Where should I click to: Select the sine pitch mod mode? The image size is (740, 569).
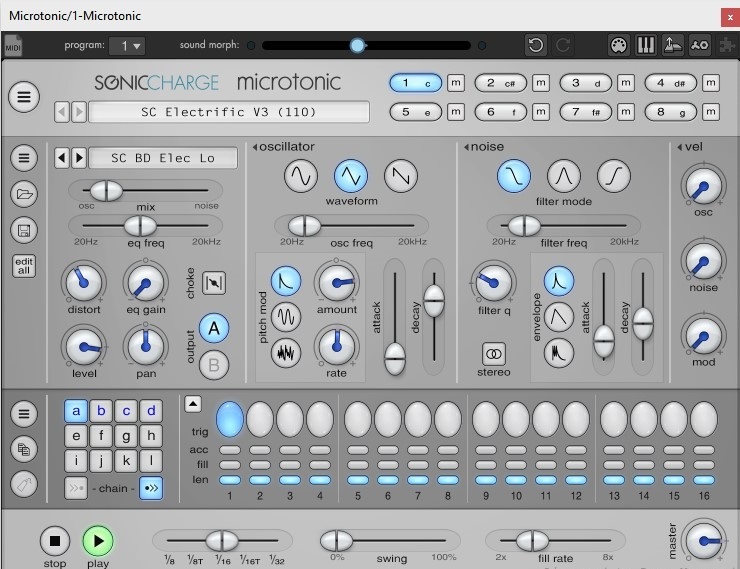click(287, 317)
